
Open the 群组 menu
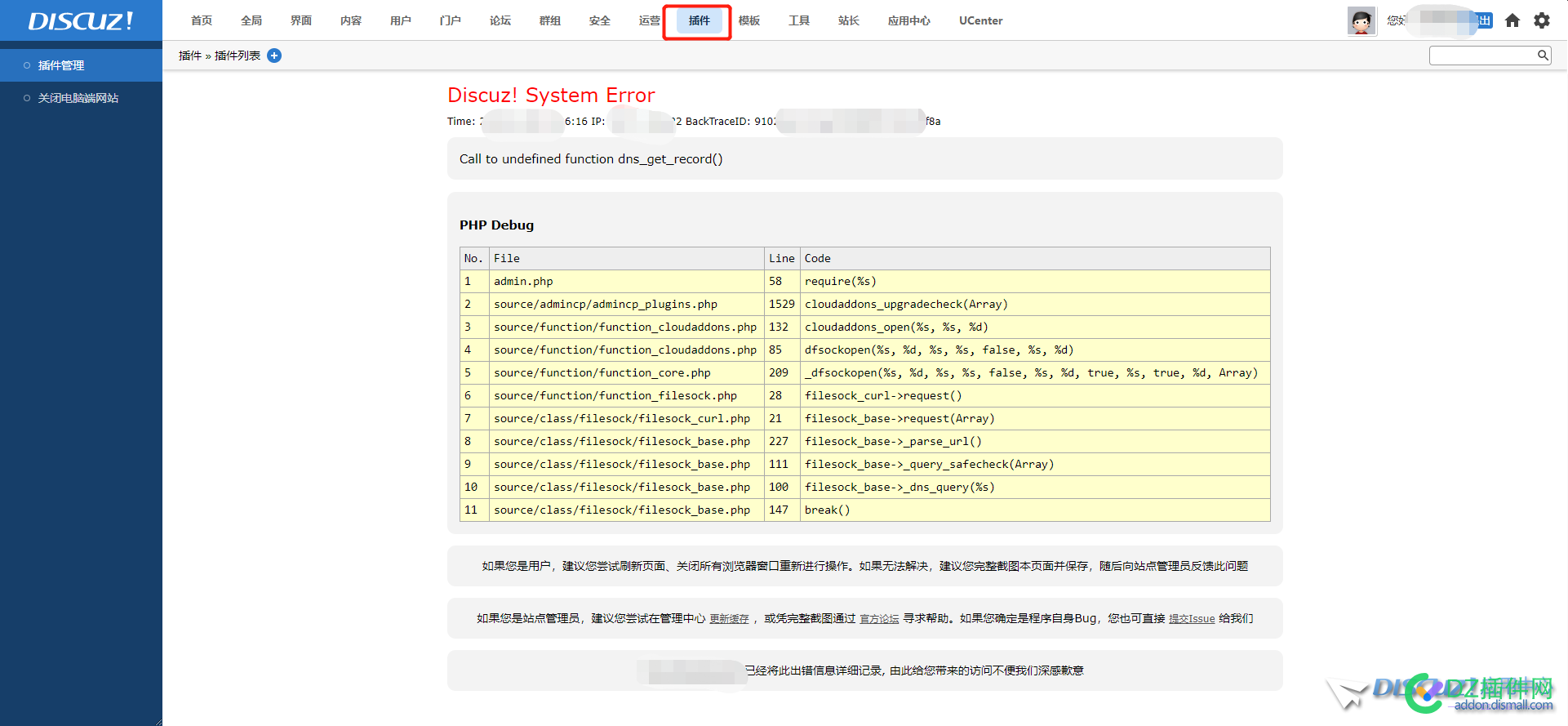(x=550, y=20)
